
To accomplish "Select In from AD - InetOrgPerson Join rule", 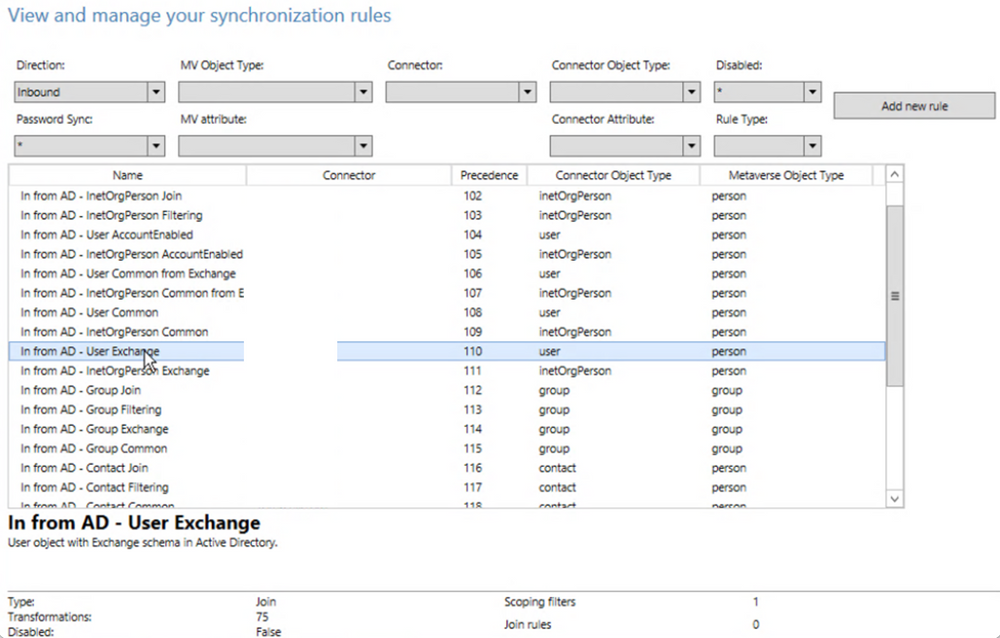I will coord(100,196).
